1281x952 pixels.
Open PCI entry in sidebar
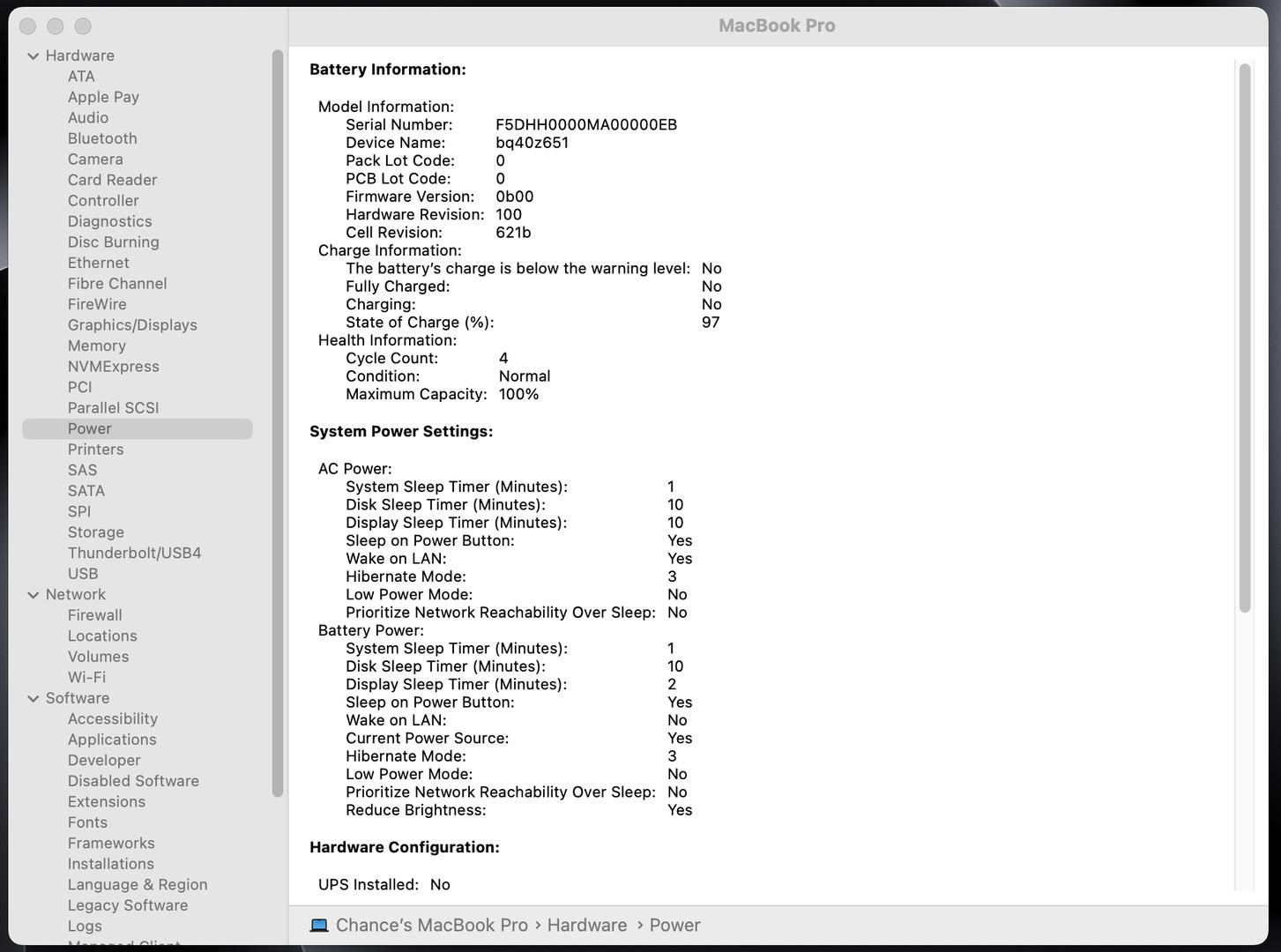79,387
